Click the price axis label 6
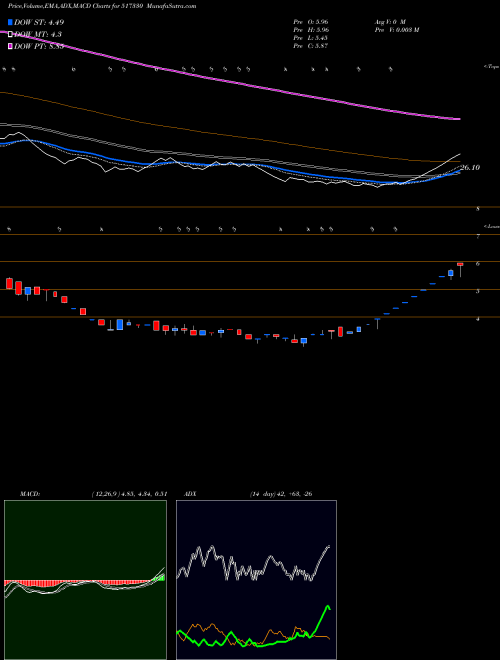 pos(478,264)
